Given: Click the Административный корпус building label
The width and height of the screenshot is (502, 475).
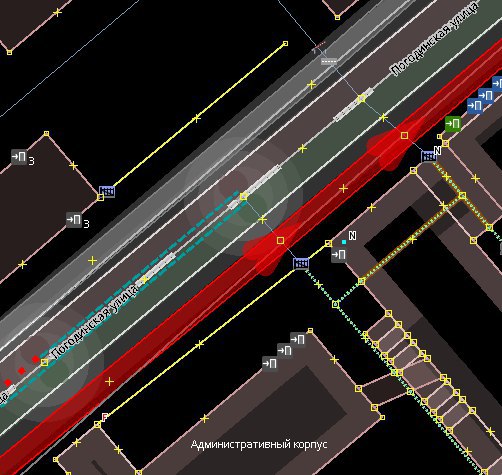Looking at the screenshot, I should point(259,444).
